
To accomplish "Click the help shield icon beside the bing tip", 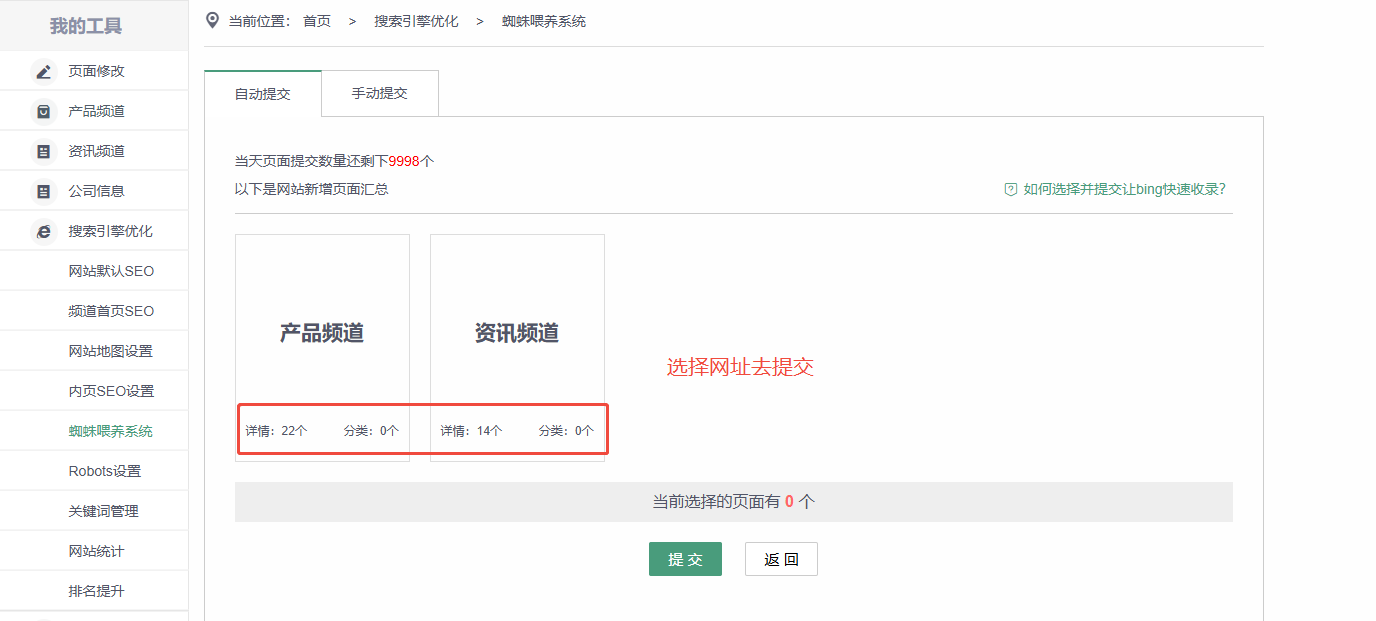I will 1011,189.
